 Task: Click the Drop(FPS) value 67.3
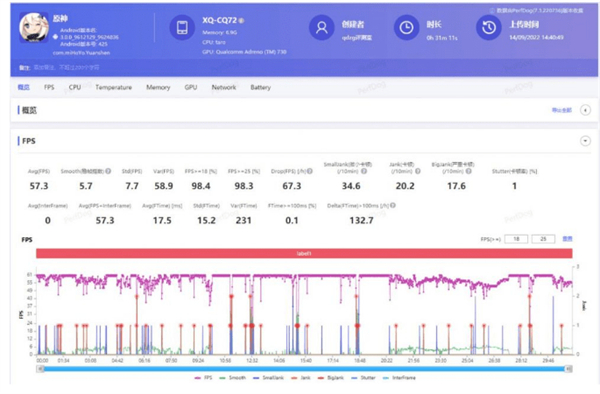click(292, 186)
